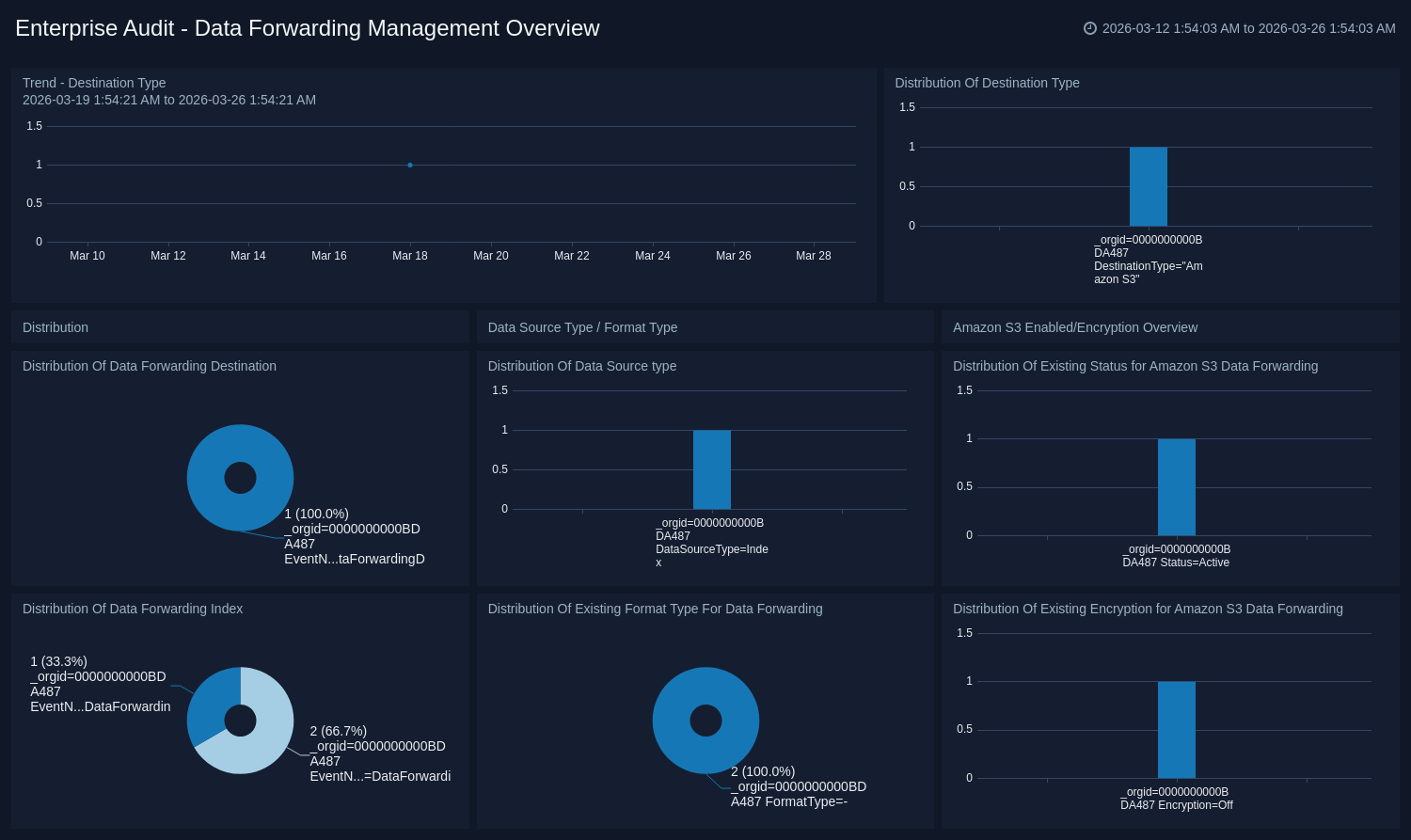1411x840 pixels.
Task: Click the Distribution Of Data Forwarding Index title
Action: pos(133,609)
